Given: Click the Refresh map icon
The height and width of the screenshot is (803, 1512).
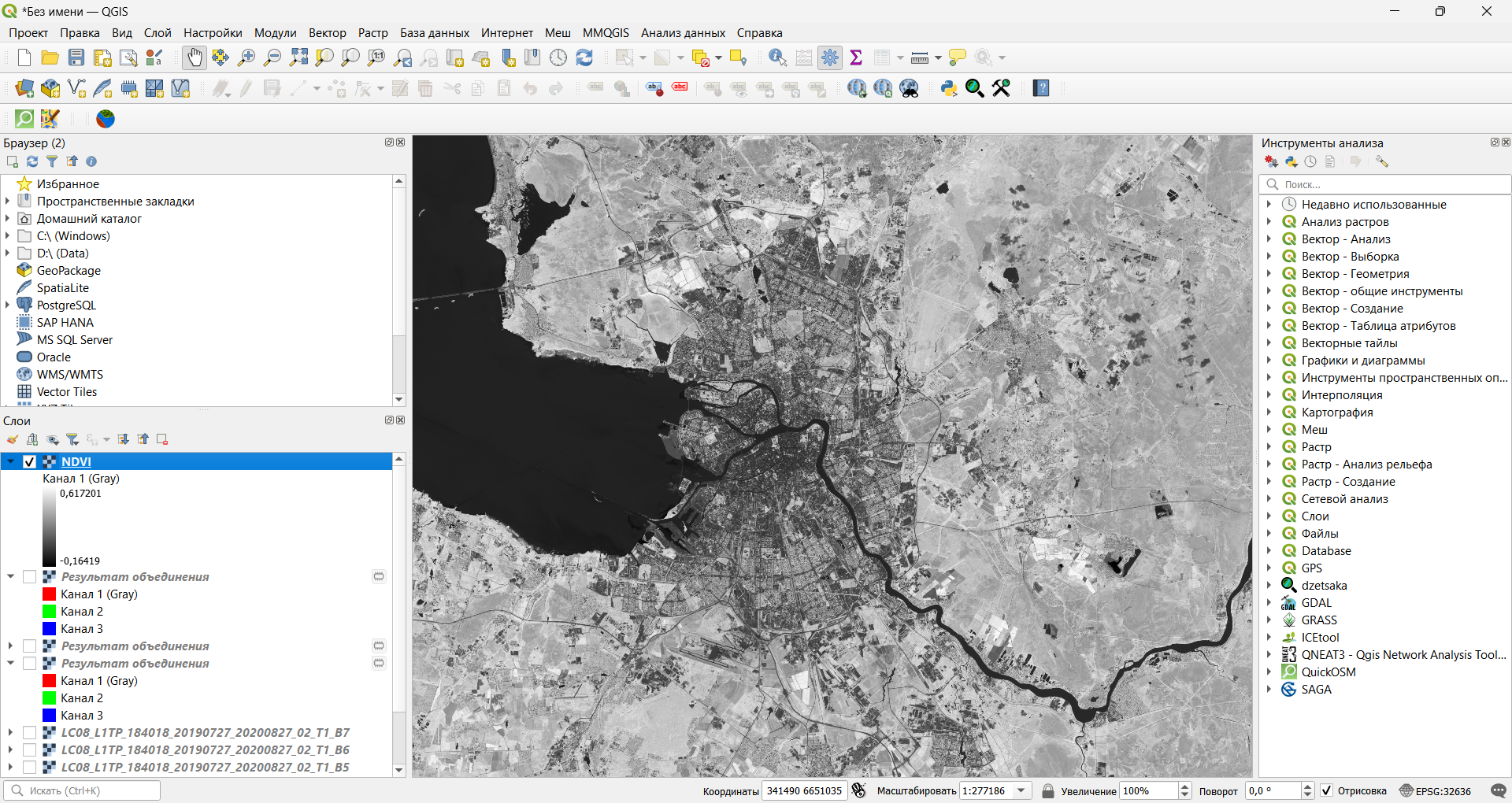Looking at the screenshot, I should 584,57.
